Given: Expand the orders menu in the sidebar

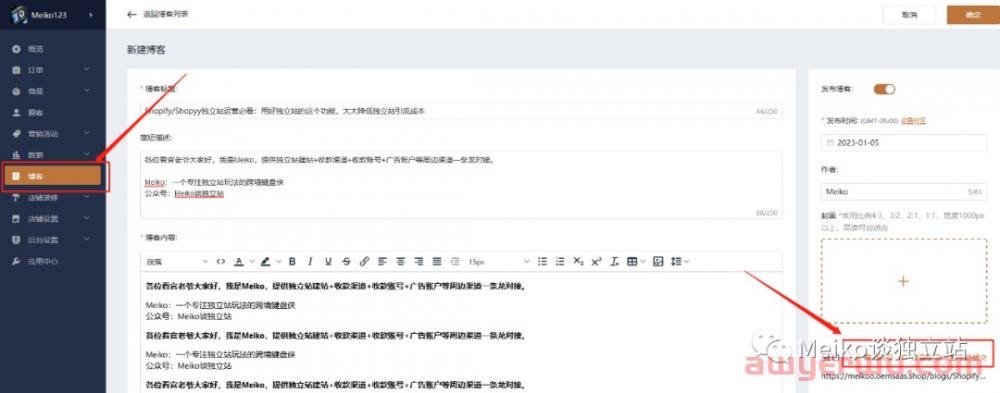Looking at the screenshot, I should [87, 70].
